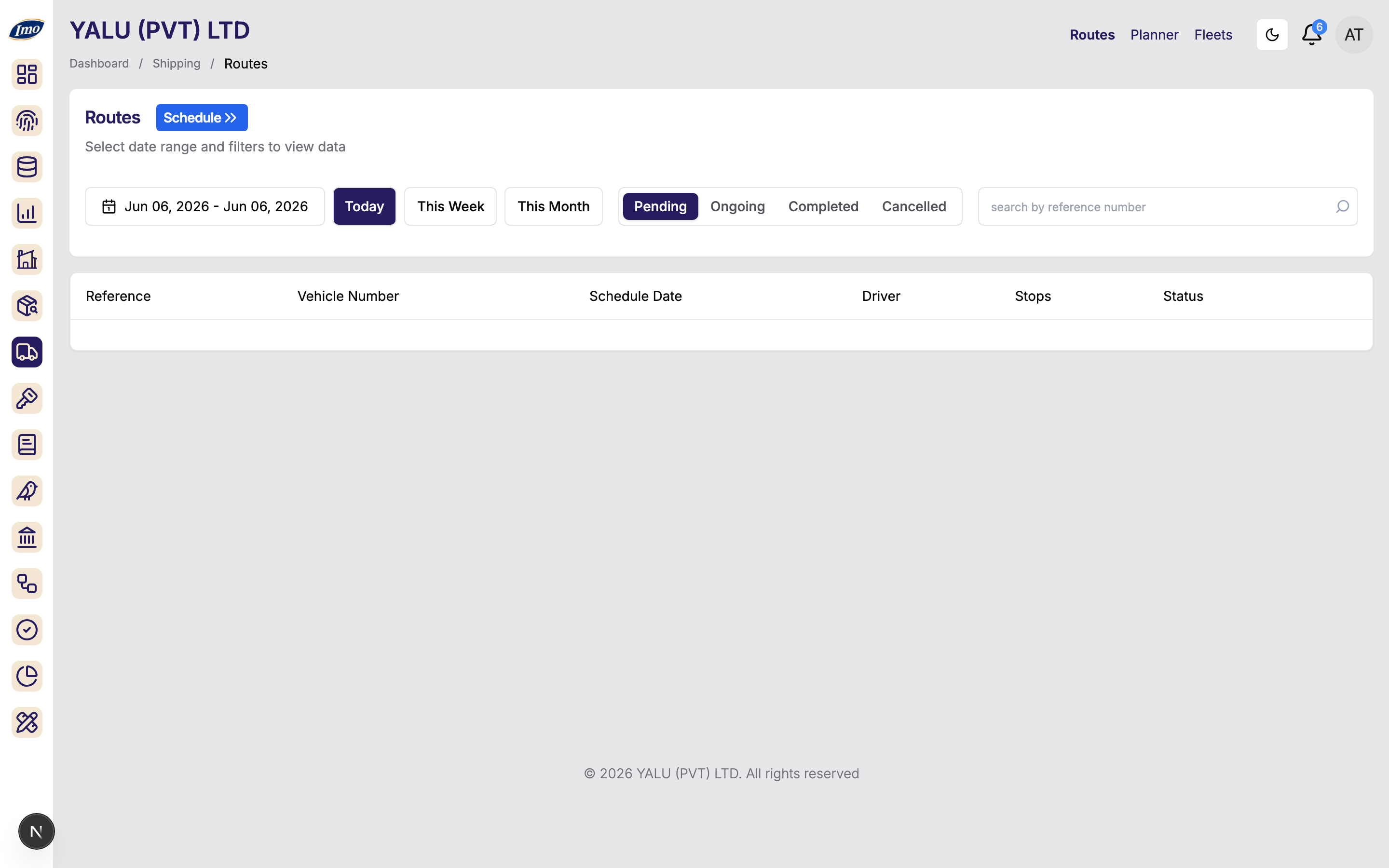Go to Dashboard breadcrumb link

99,64
